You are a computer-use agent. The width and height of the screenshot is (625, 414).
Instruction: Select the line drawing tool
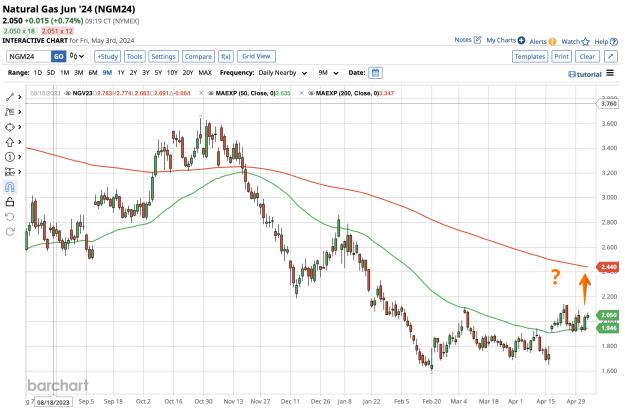point(10,97)
